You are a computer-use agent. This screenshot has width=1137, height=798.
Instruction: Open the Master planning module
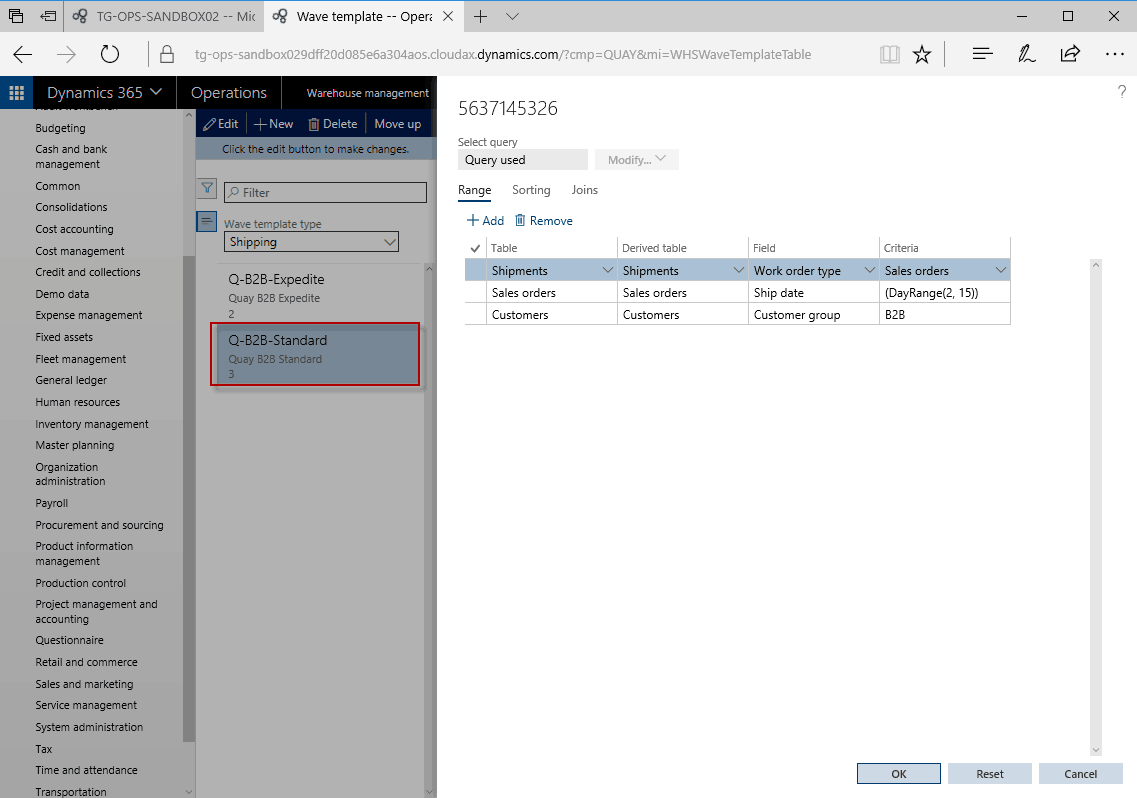[75, 445]
